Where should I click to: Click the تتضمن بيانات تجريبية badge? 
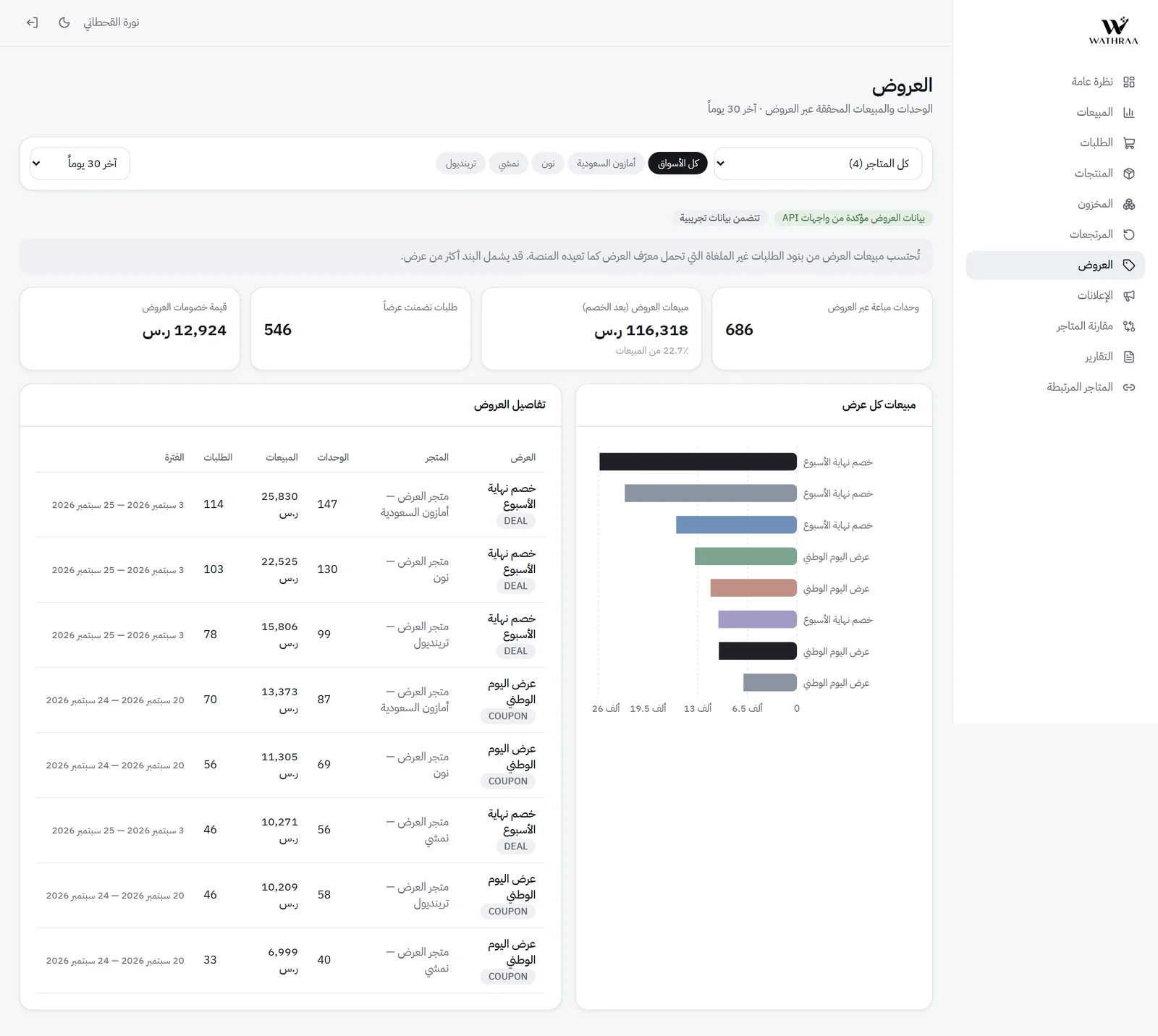[719, 218]
